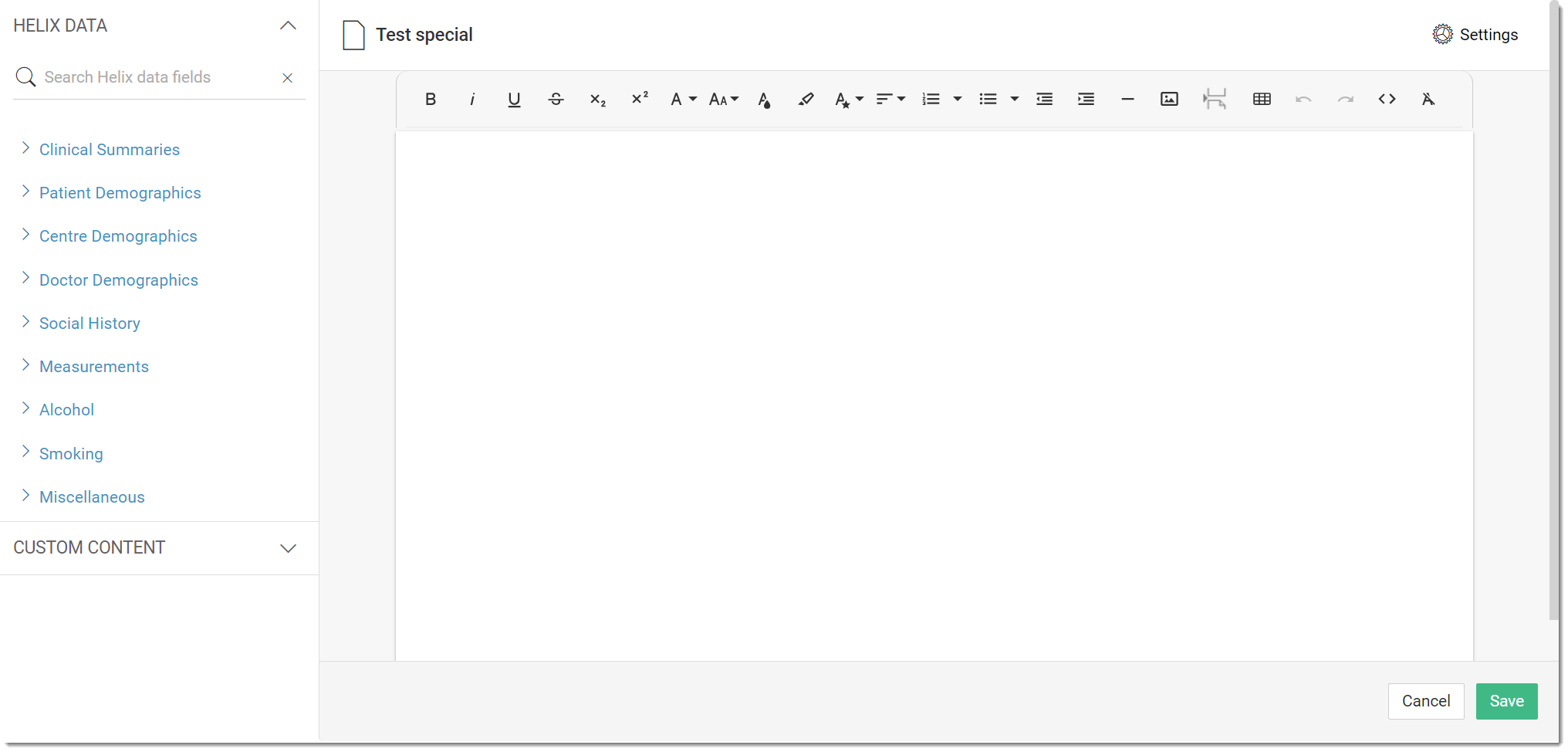Insert a page break
The width and height of the screenshot is (1568, 752).
tap(1215, 99)
